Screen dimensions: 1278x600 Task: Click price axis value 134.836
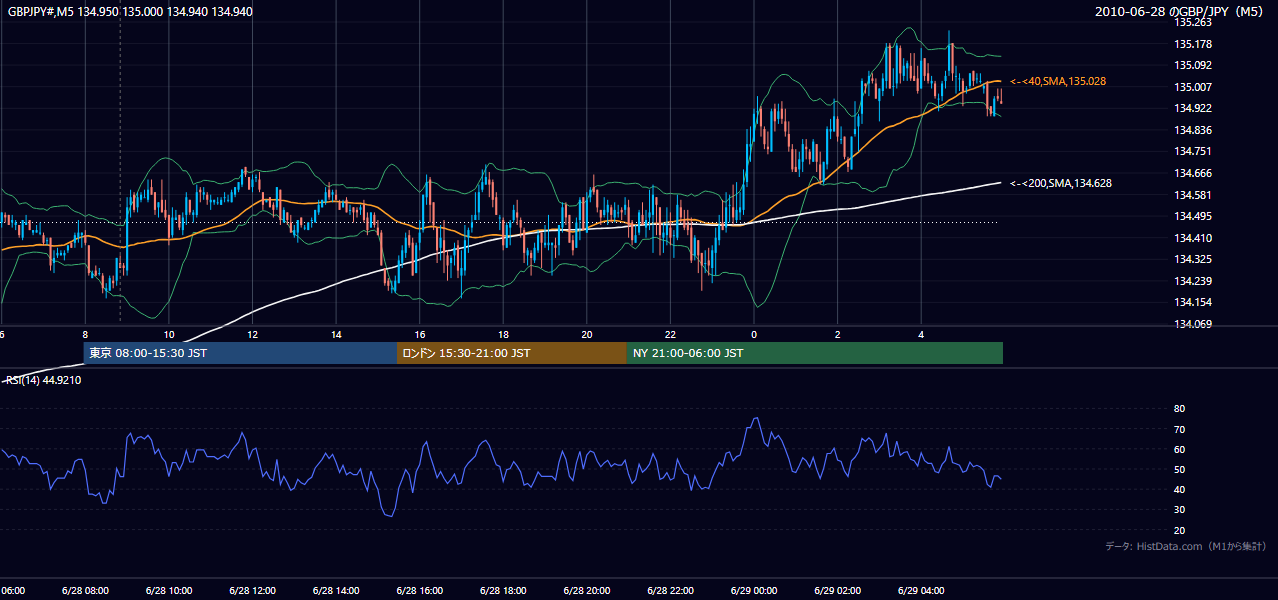(1193, 130)
